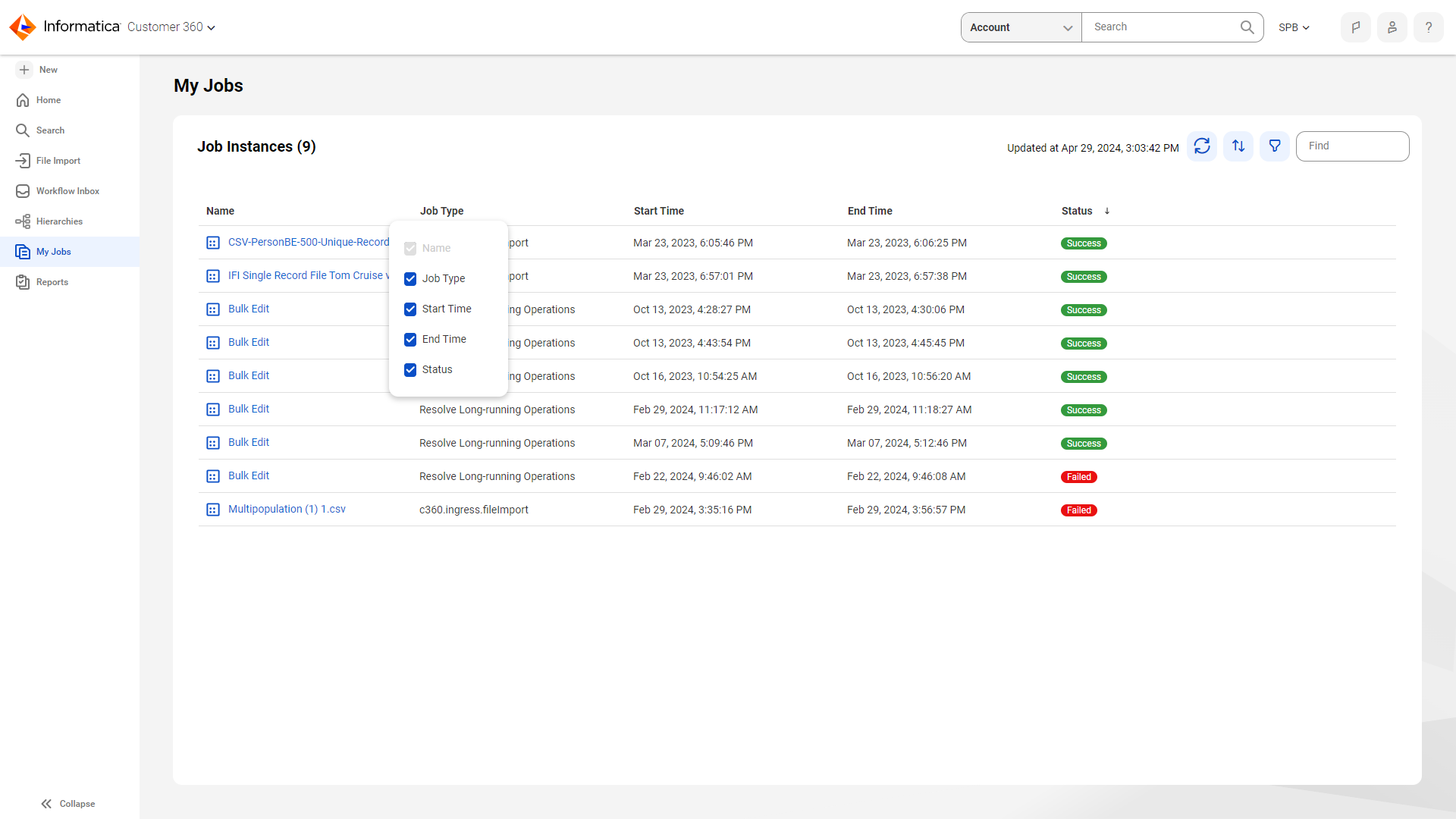Click the flag notifications icon
1456x819 pixels.
pos(1355,27)
